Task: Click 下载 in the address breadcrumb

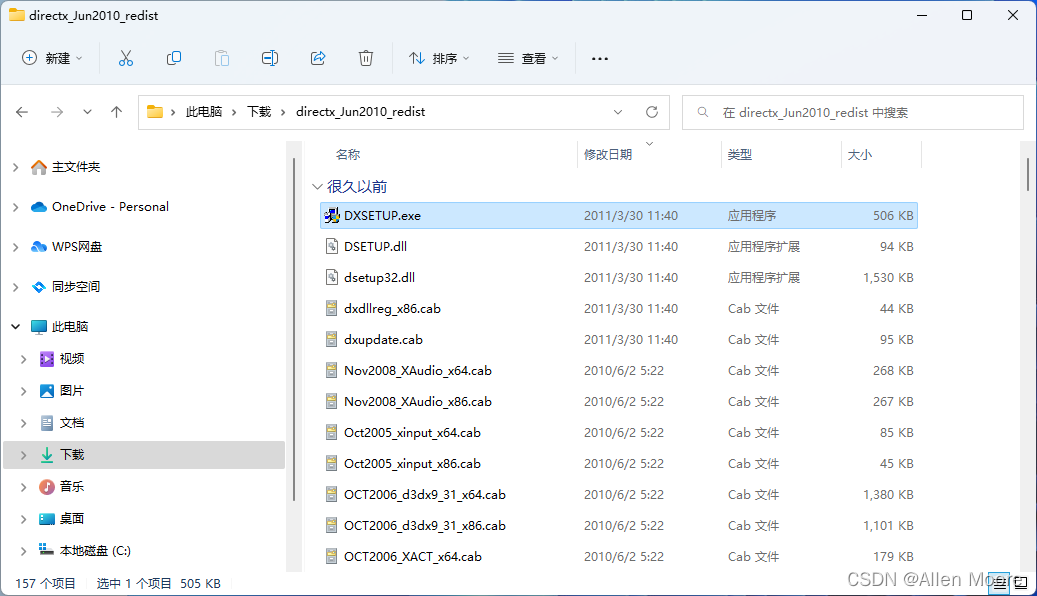Action: tap(259, 112)
